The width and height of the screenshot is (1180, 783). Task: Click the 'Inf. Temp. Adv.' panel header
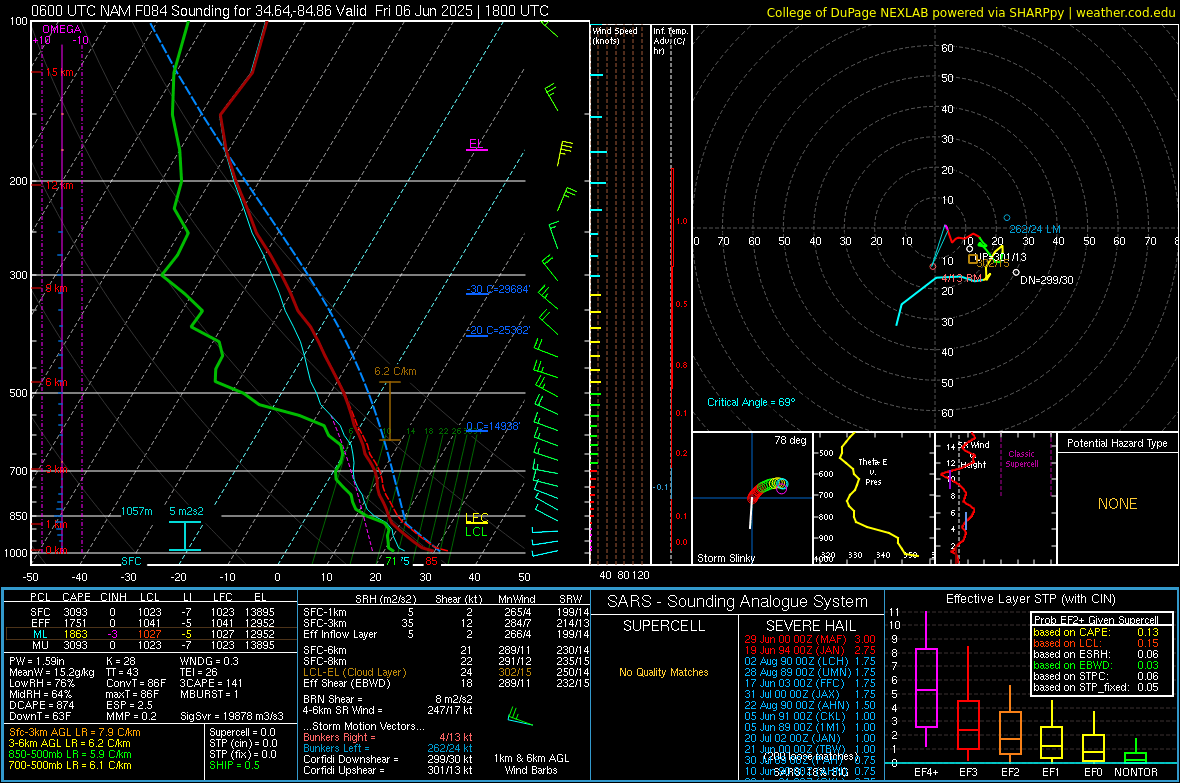click(x=670, y=41)
